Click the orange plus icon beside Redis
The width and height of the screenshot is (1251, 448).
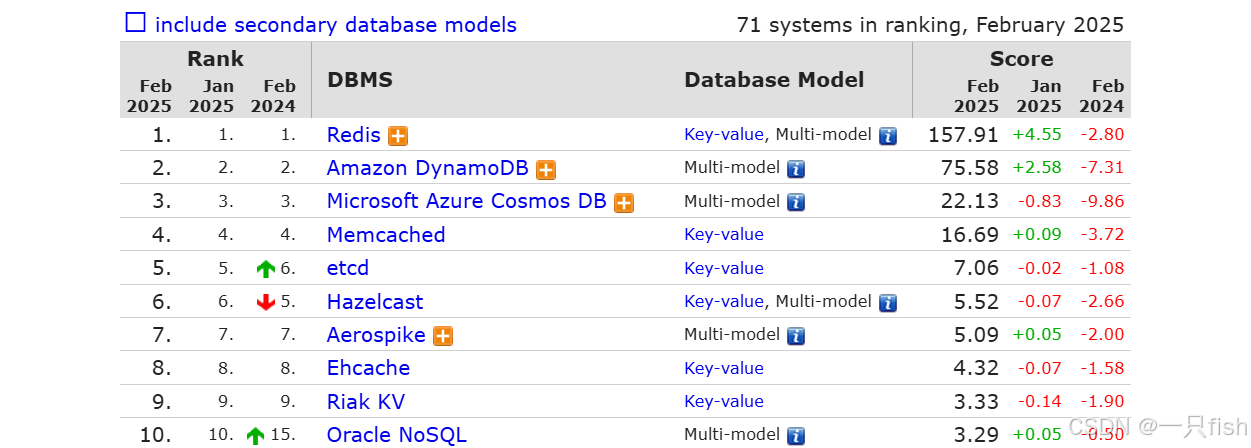click(398, 136)
